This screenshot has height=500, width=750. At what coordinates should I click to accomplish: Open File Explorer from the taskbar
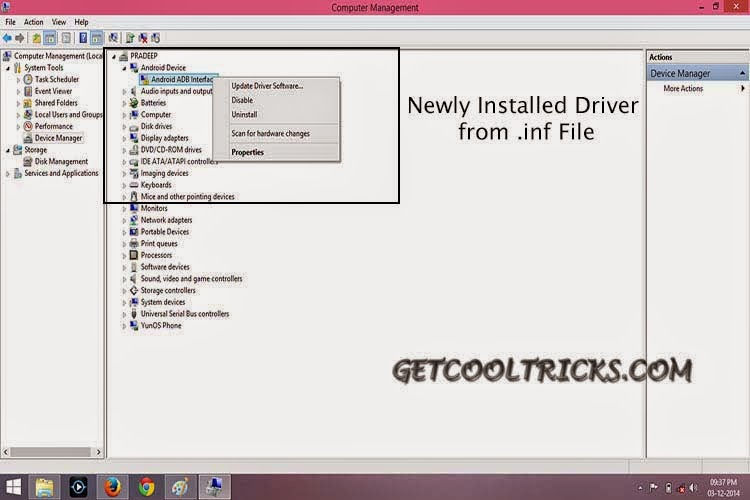click(x=44, y=487)
